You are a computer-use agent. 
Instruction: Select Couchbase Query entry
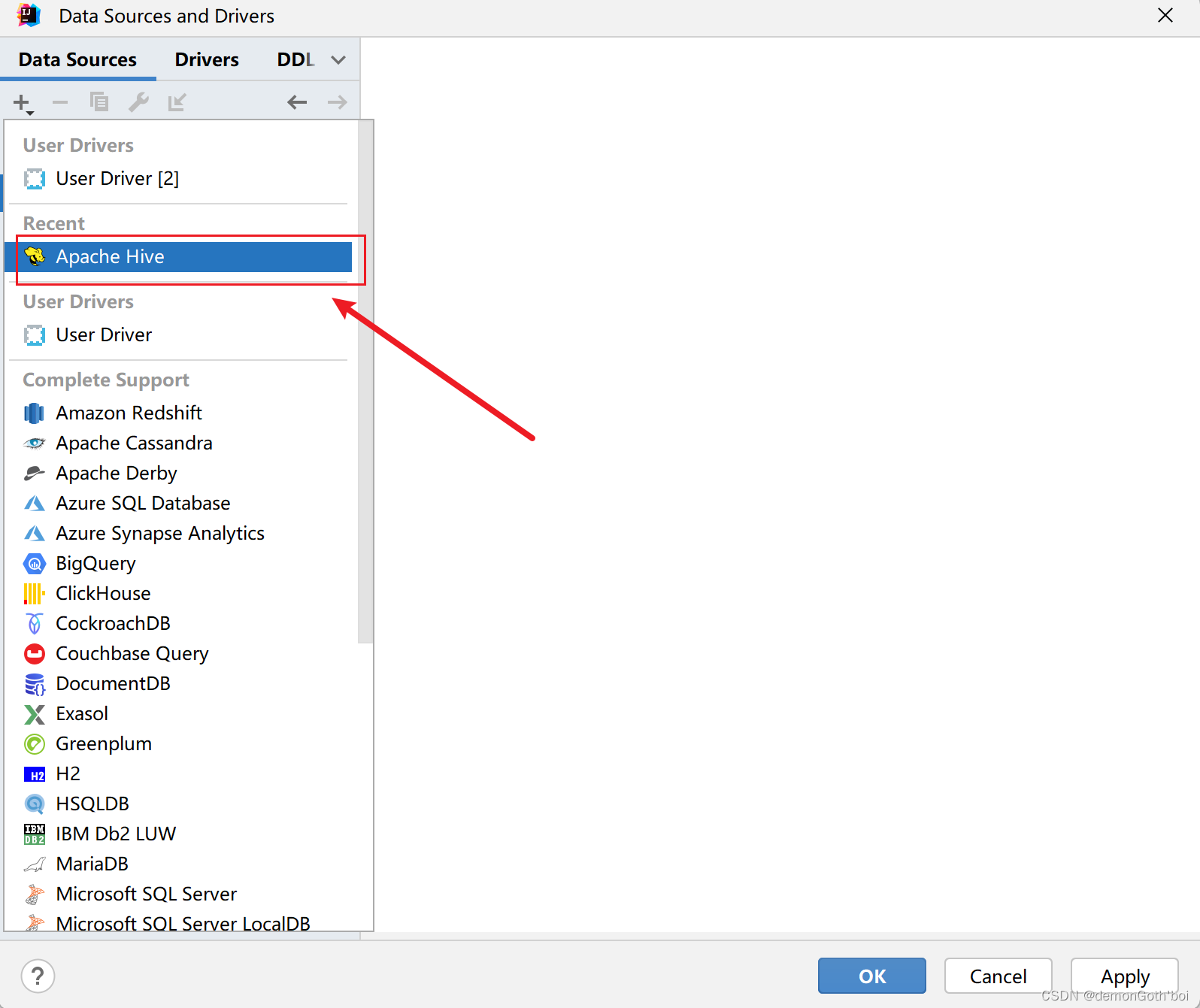178,653
